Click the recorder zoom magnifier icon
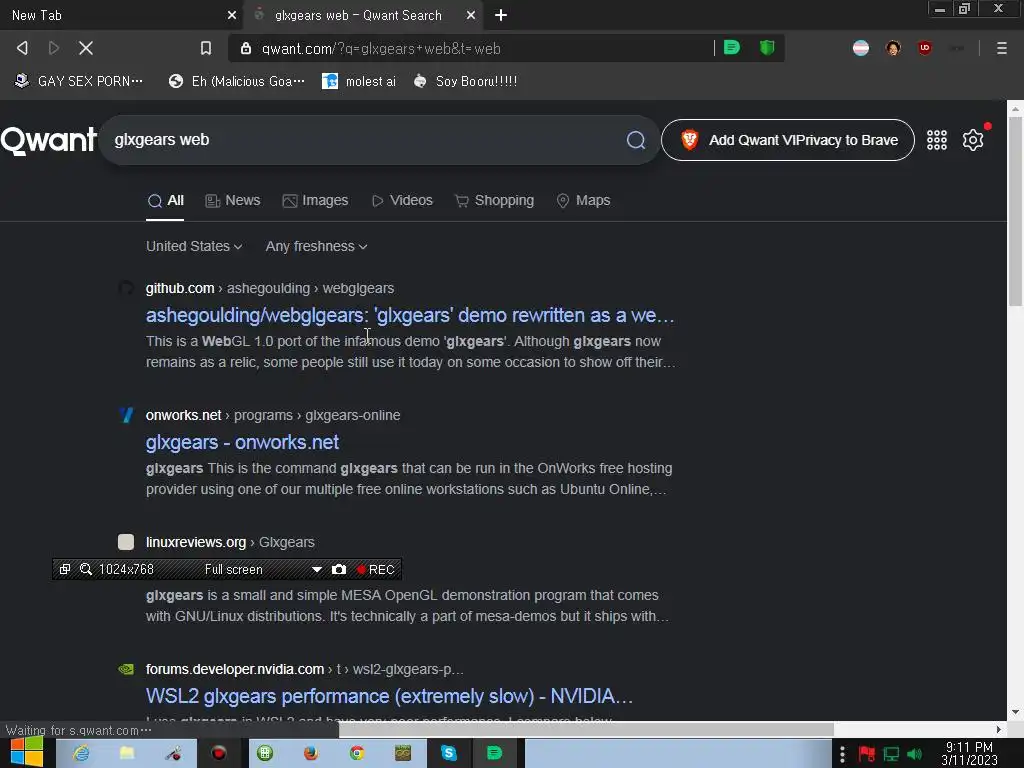Screen dimensions: 1024x768 tap(86, 569)
